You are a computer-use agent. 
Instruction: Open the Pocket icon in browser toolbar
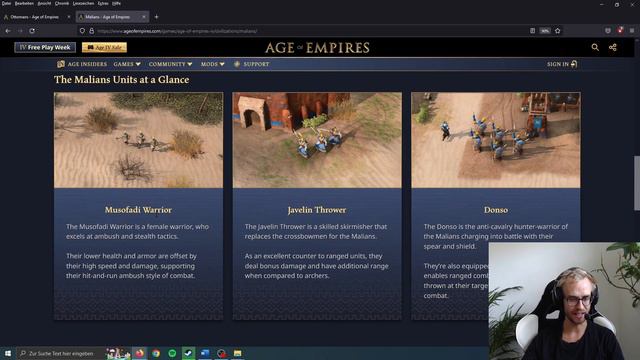tap(608, 31)
